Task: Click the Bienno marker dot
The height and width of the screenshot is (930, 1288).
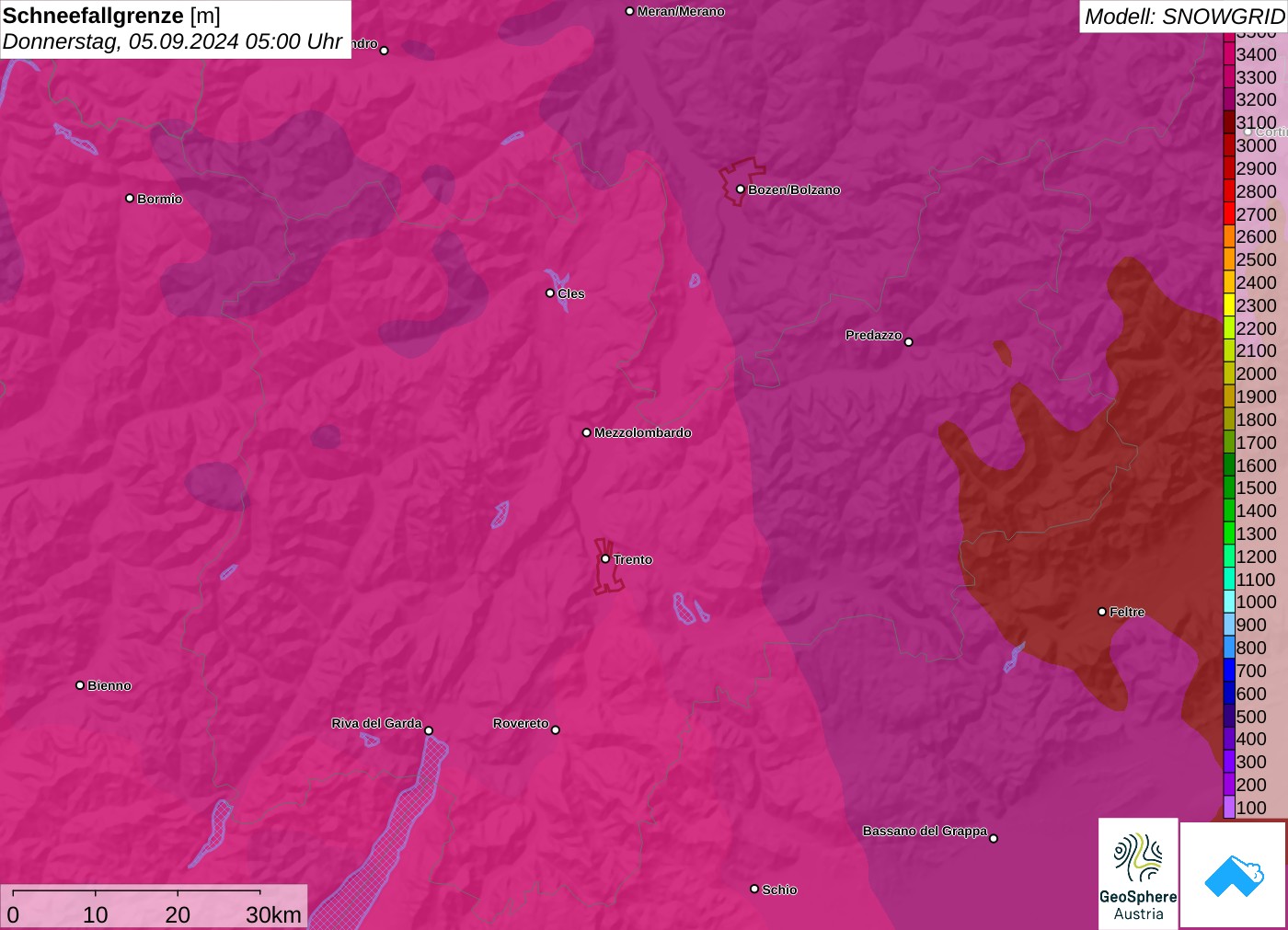Action: pos(80,685)
